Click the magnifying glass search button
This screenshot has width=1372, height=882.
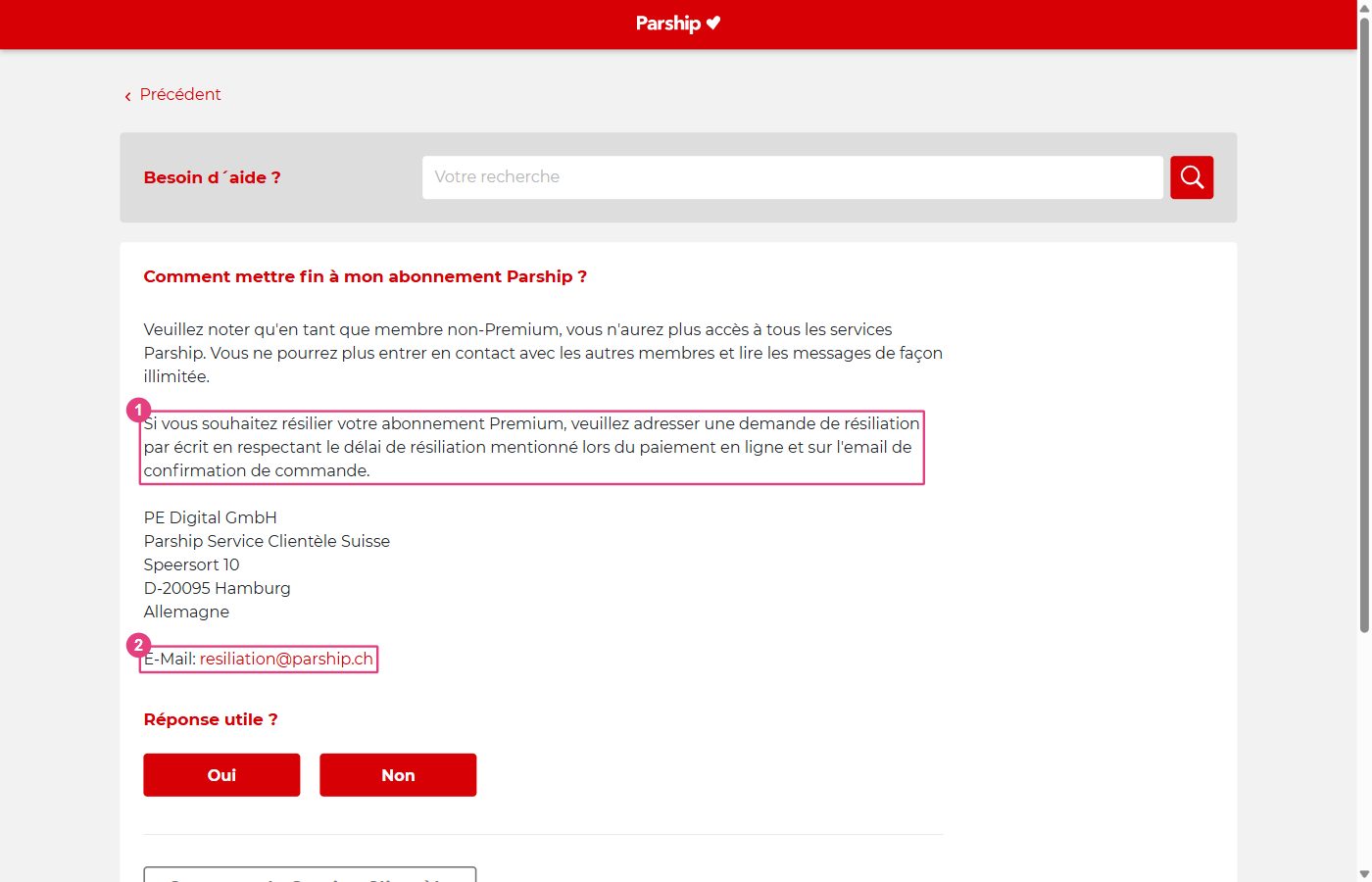pyautogui.click(x=1192, y=177)
